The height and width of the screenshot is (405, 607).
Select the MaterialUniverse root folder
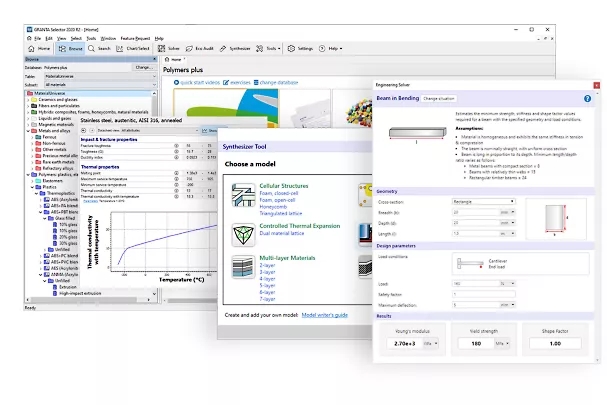tap(50, 93)
